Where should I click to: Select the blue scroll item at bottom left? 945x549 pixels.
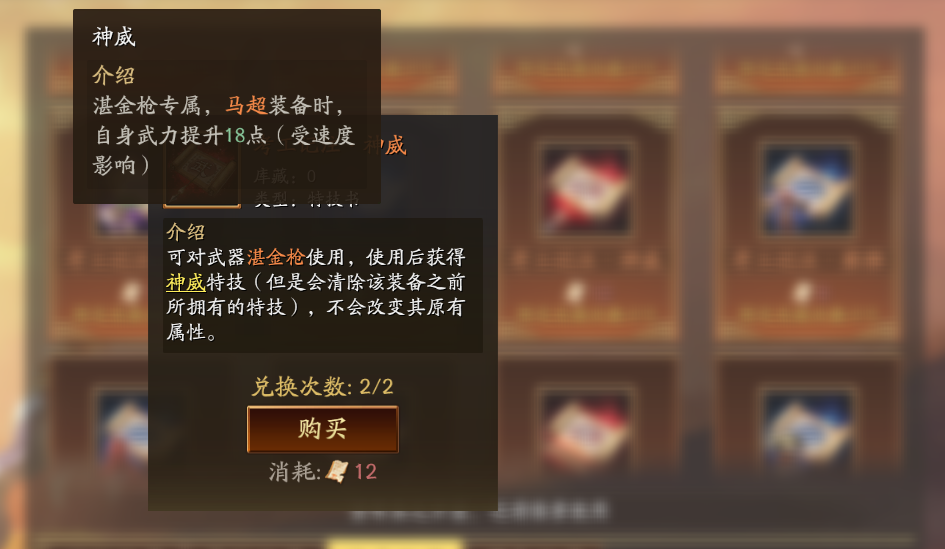click(x=124, y=429)
